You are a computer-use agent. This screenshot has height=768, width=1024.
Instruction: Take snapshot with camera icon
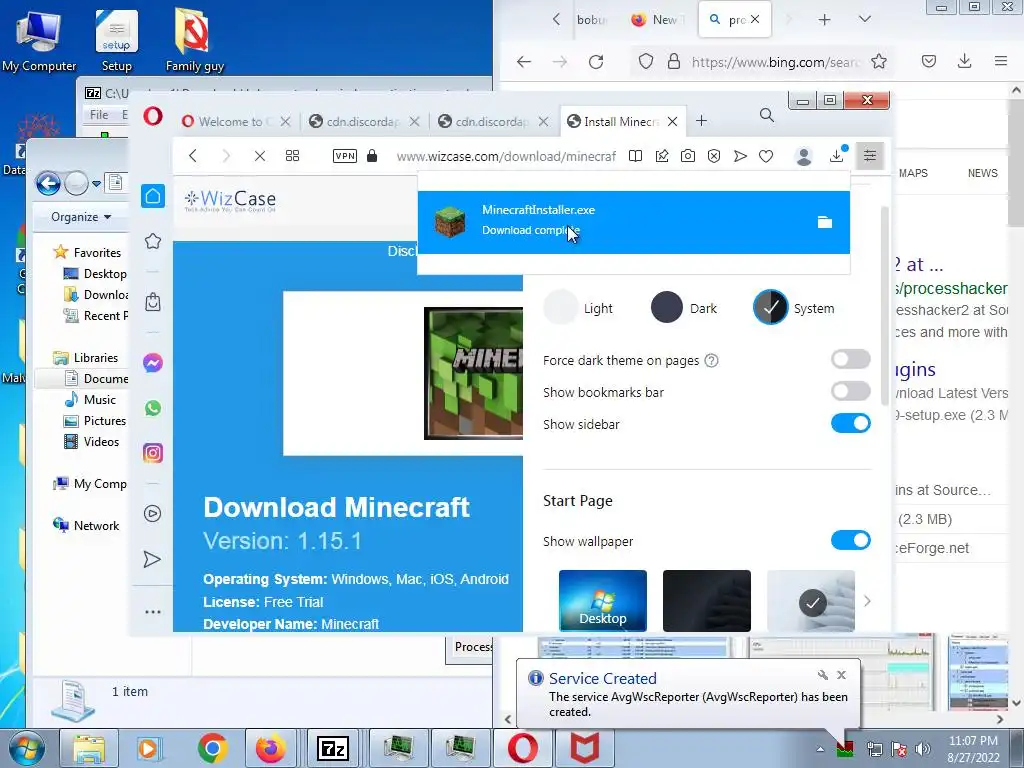(x=688, y=156)
